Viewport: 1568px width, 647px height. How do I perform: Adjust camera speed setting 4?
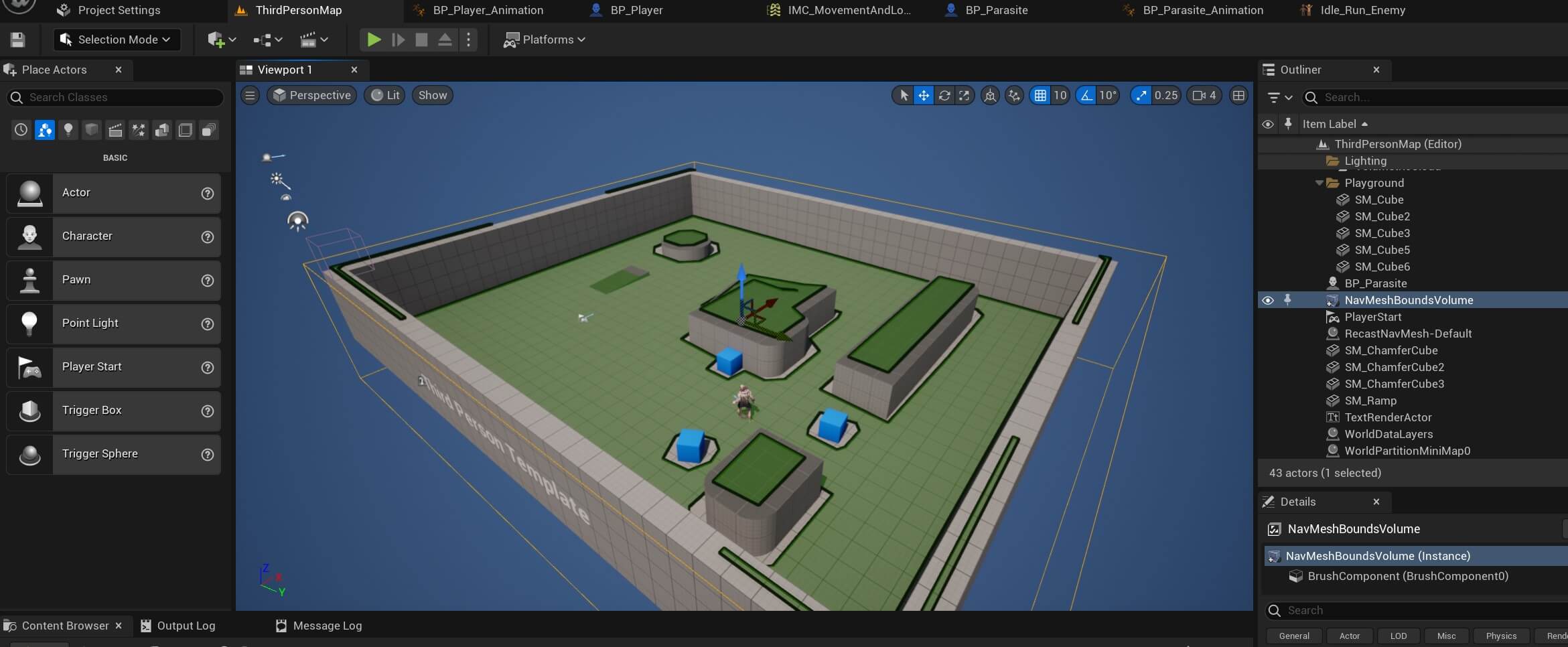click(x=1204, y=95)
